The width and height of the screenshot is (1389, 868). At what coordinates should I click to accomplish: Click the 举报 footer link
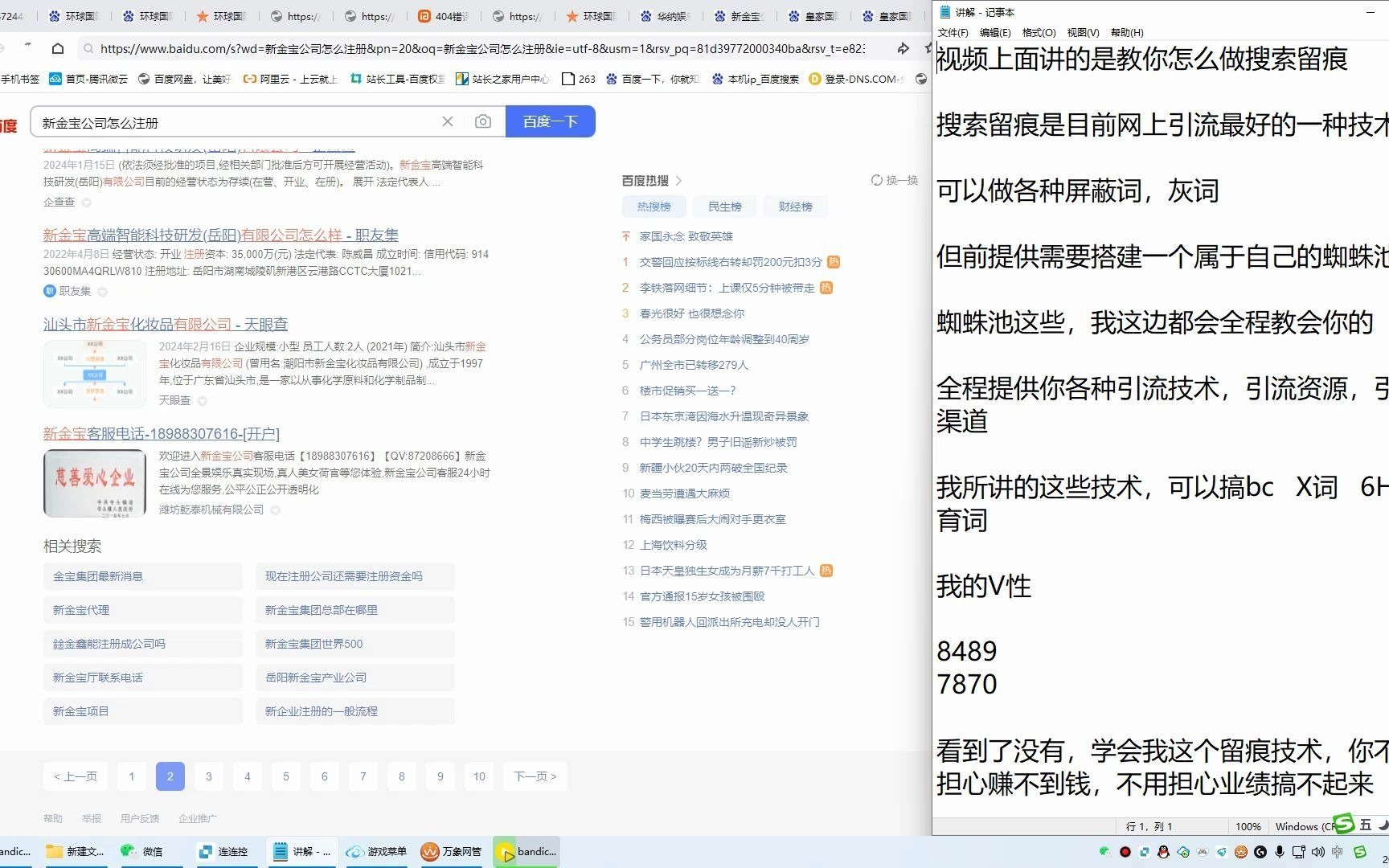pyautogui.click(x=92, y=818)
